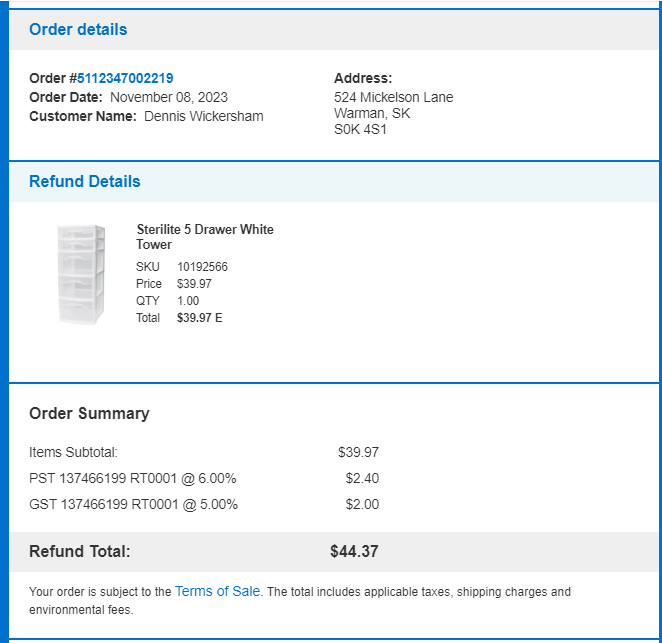Click the Items Subtotal amount $39.97
This screenshot has height=643, width=662.
pos(358,452)
